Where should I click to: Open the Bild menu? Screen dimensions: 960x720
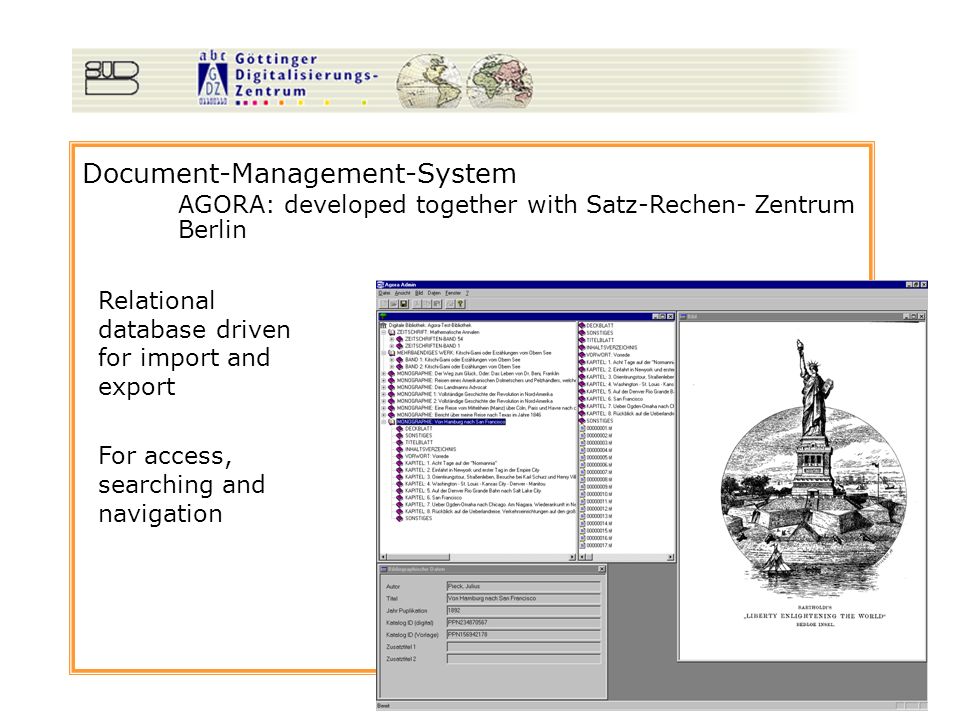[x=419, y=293]
